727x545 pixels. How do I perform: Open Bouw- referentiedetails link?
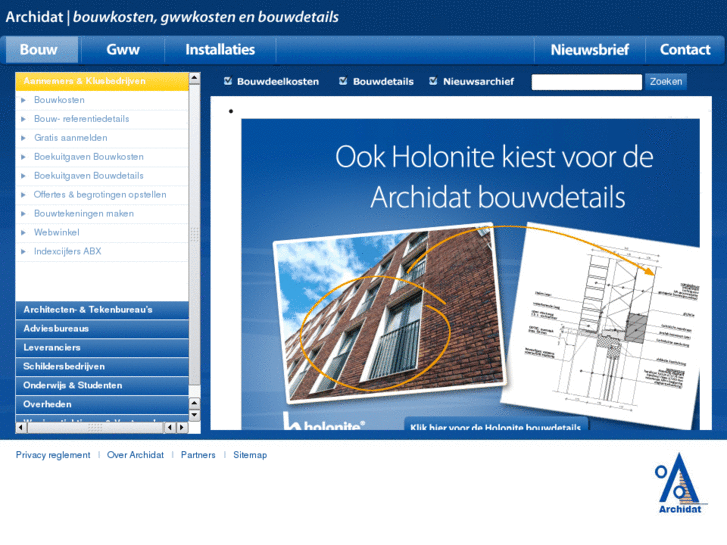82,119
